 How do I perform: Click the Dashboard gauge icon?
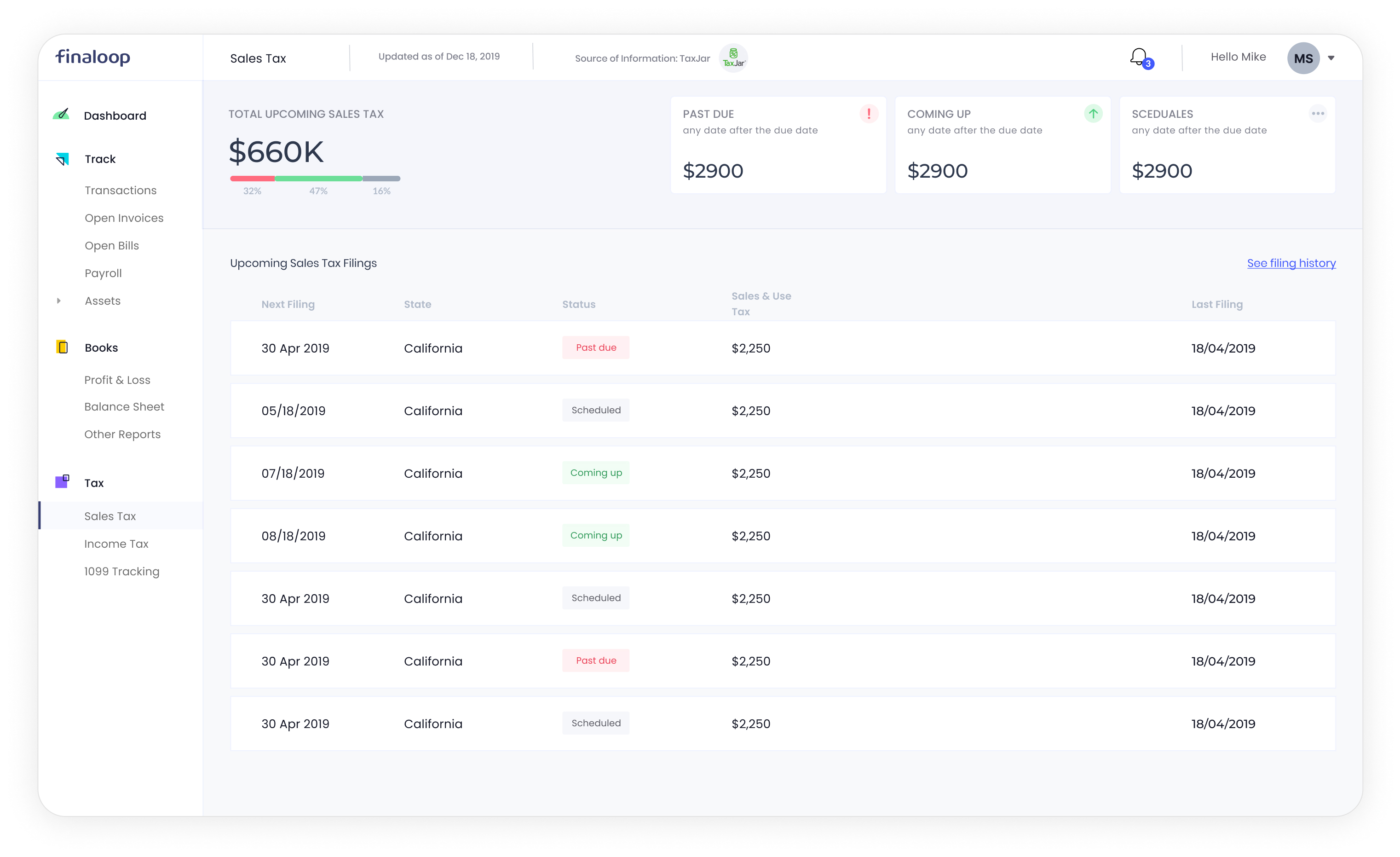61,115
